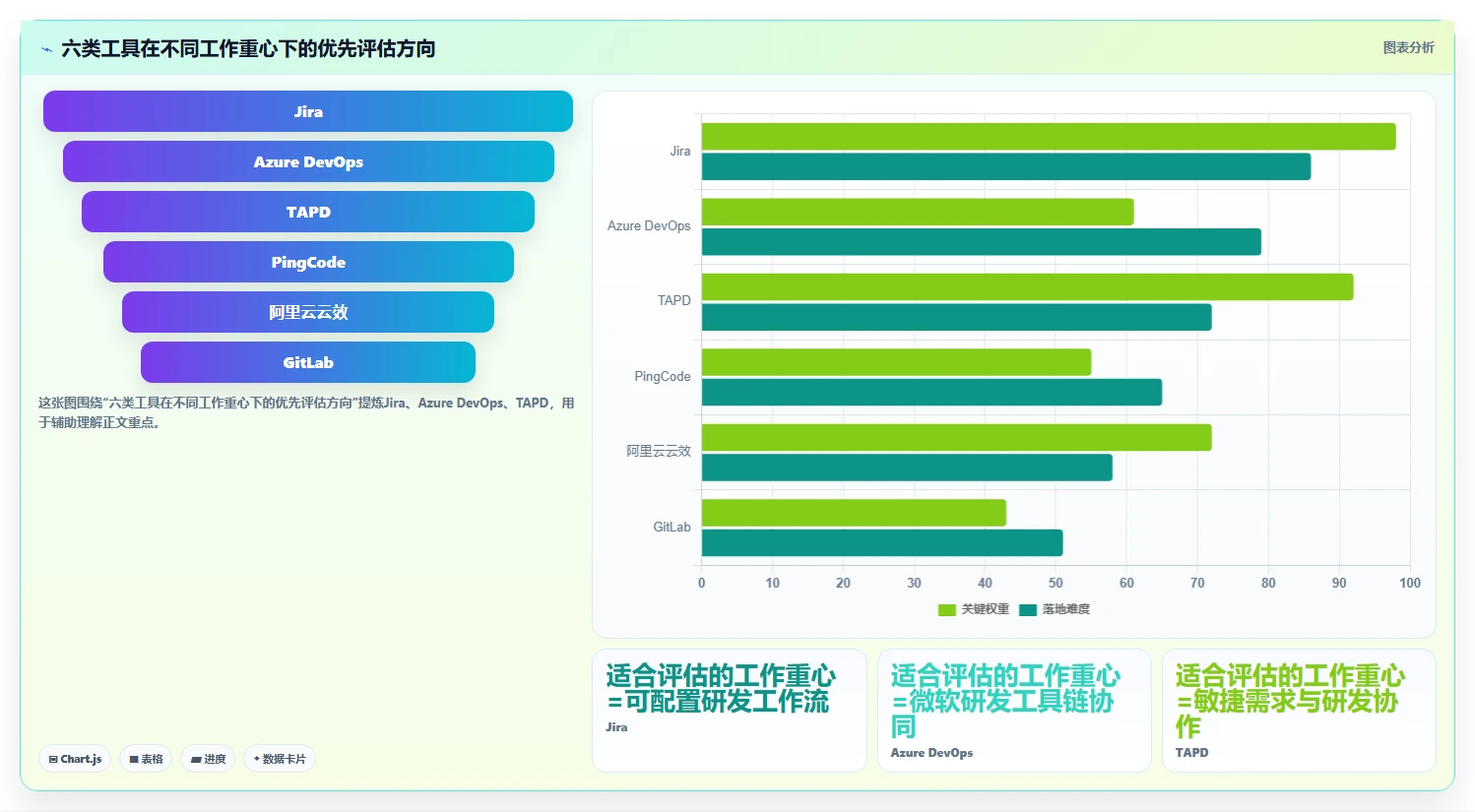
Task: Select the Azure DevOps funnel bar
Action: [308, 161]
